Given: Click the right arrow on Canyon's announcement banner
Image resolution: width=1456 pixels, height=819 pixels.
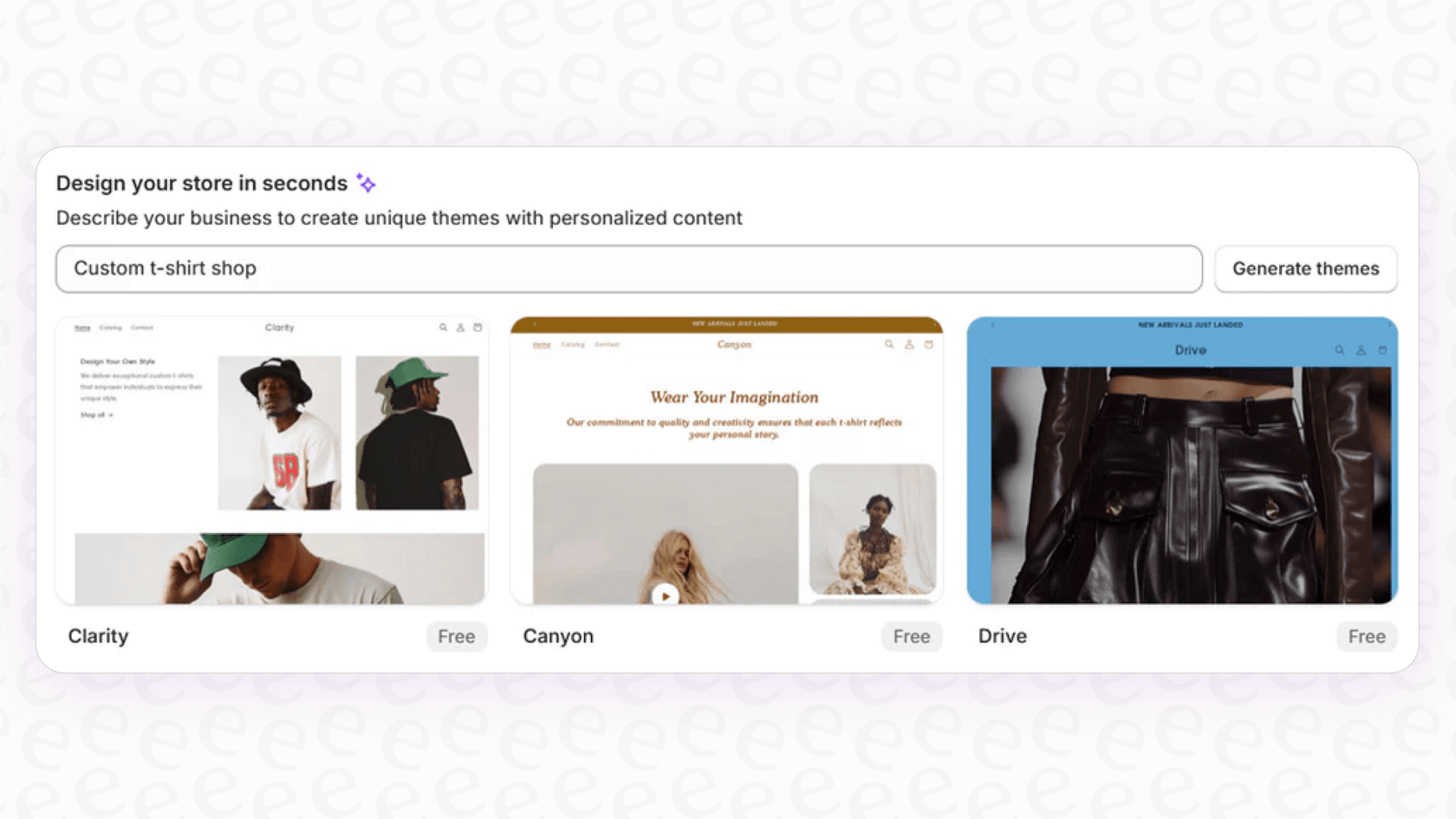Looking at the screenshot, I should (x=935, y=323).
